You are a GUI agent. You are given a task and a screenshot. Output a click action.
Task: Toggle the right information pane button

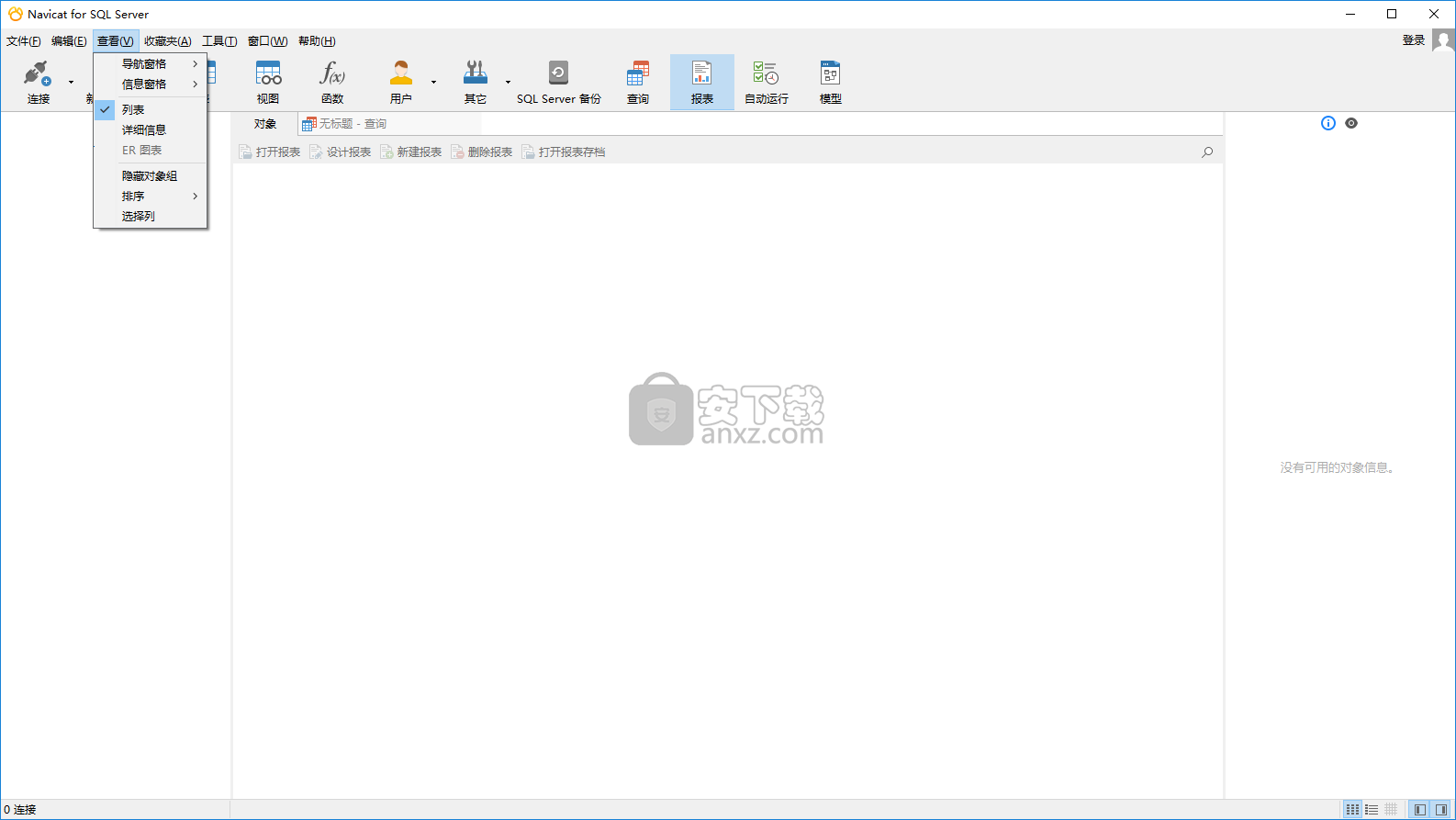(x=1441, y=810)
